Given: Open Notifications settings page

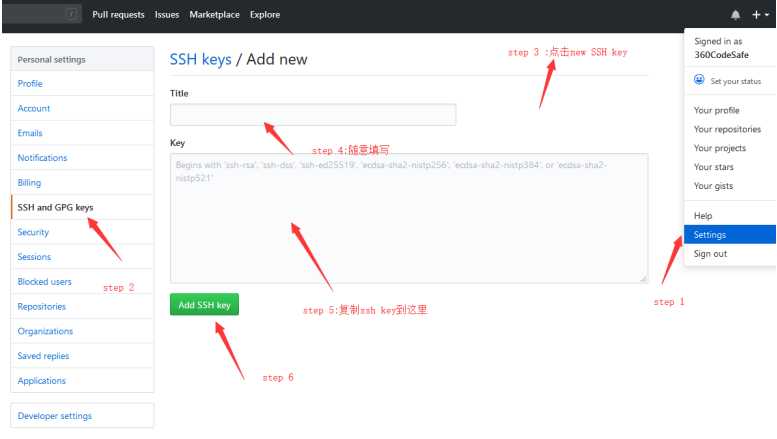Looking at the screenshot, I should (x=82, y=158).
